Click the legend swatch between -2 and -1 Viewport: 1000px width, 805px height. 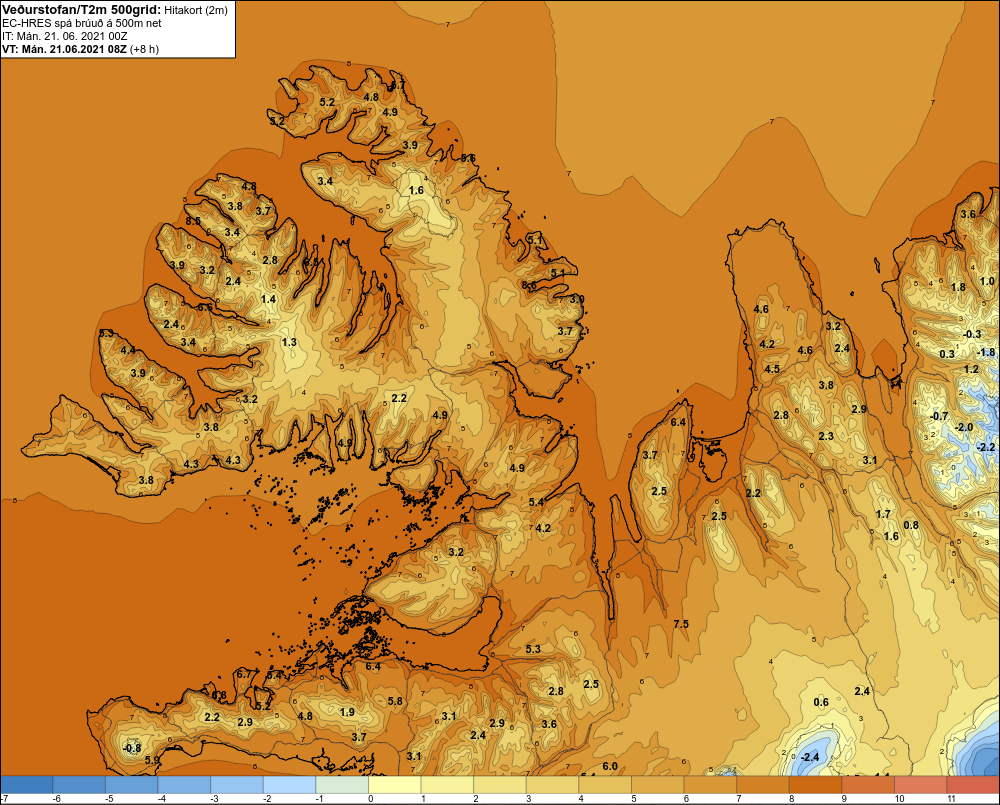pos(290,785)
